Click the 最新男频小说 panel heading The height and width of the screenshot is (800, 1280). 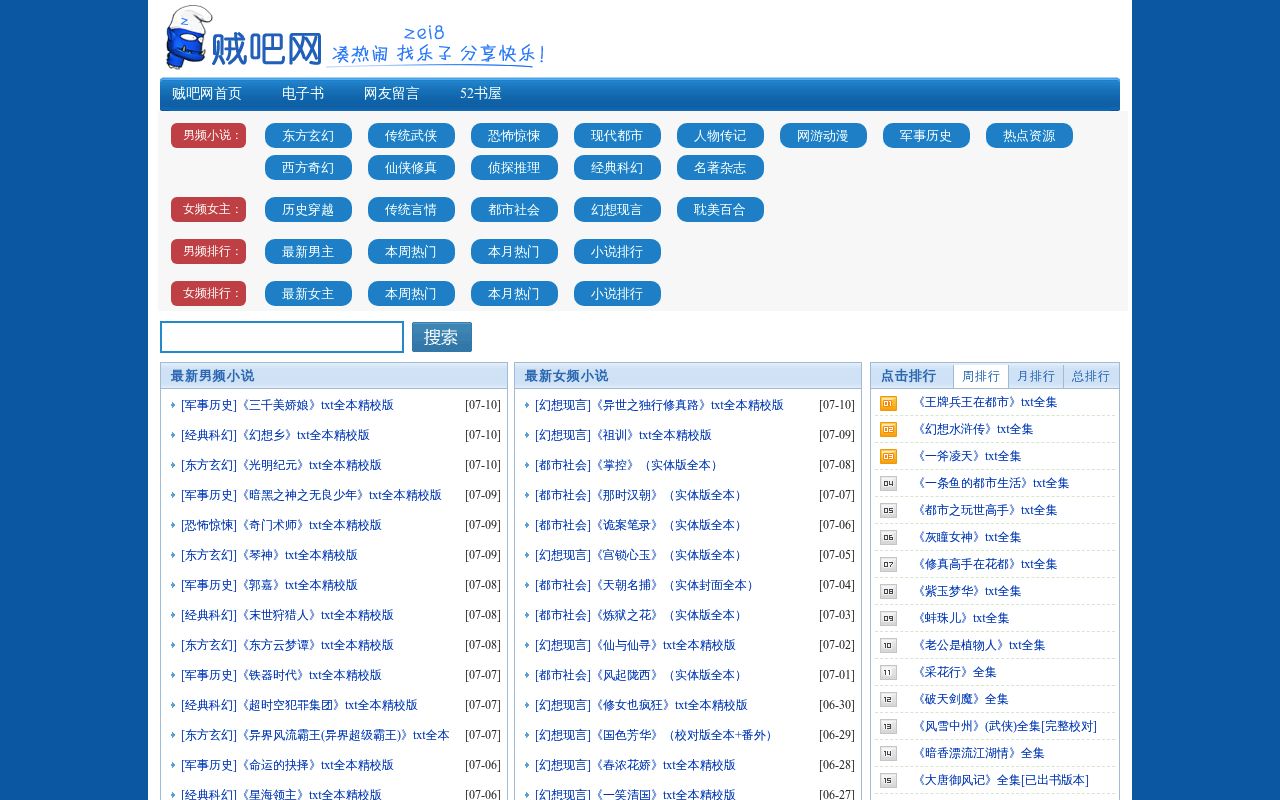point(212,376)
